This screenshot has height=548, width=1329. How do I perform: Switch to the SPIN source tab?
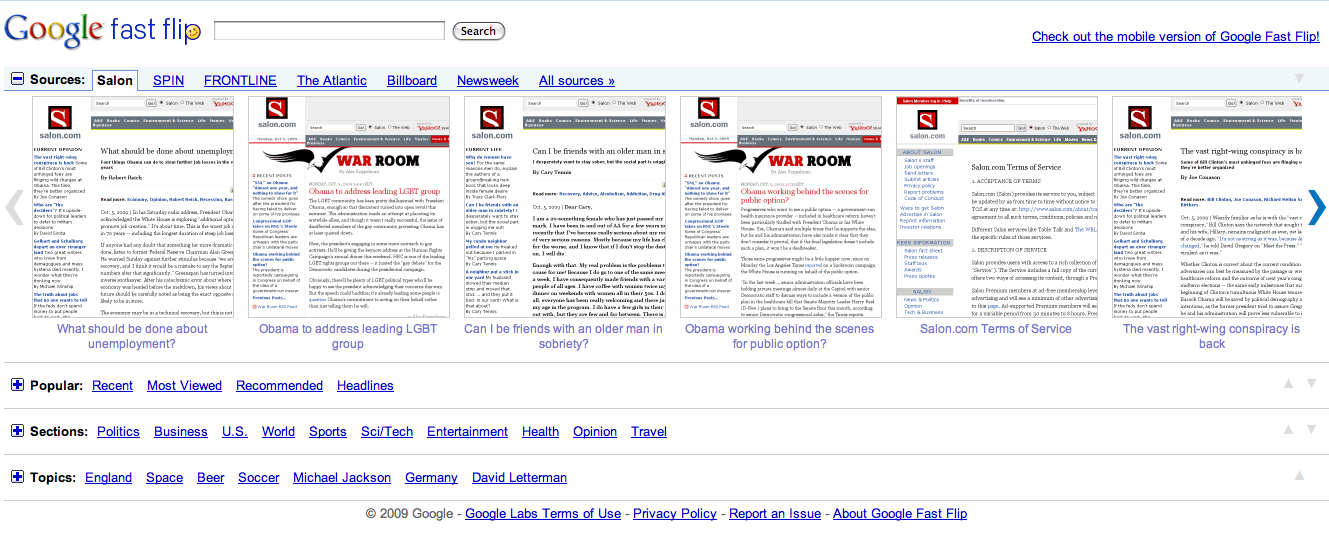coord(168,80)
